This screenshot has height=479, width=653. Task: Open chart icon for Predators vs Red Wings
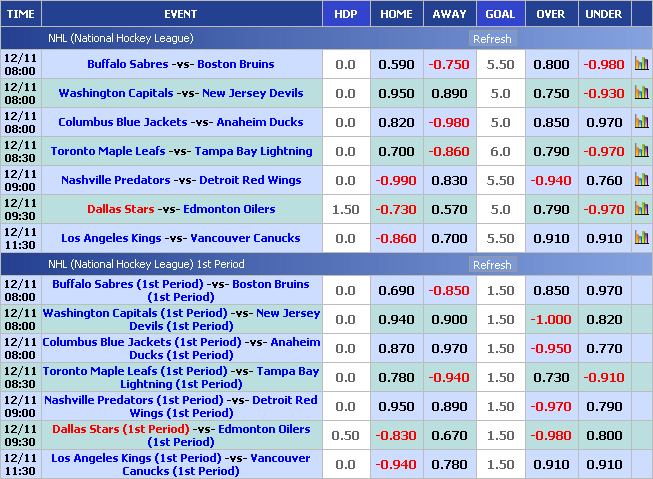(641, 180)
